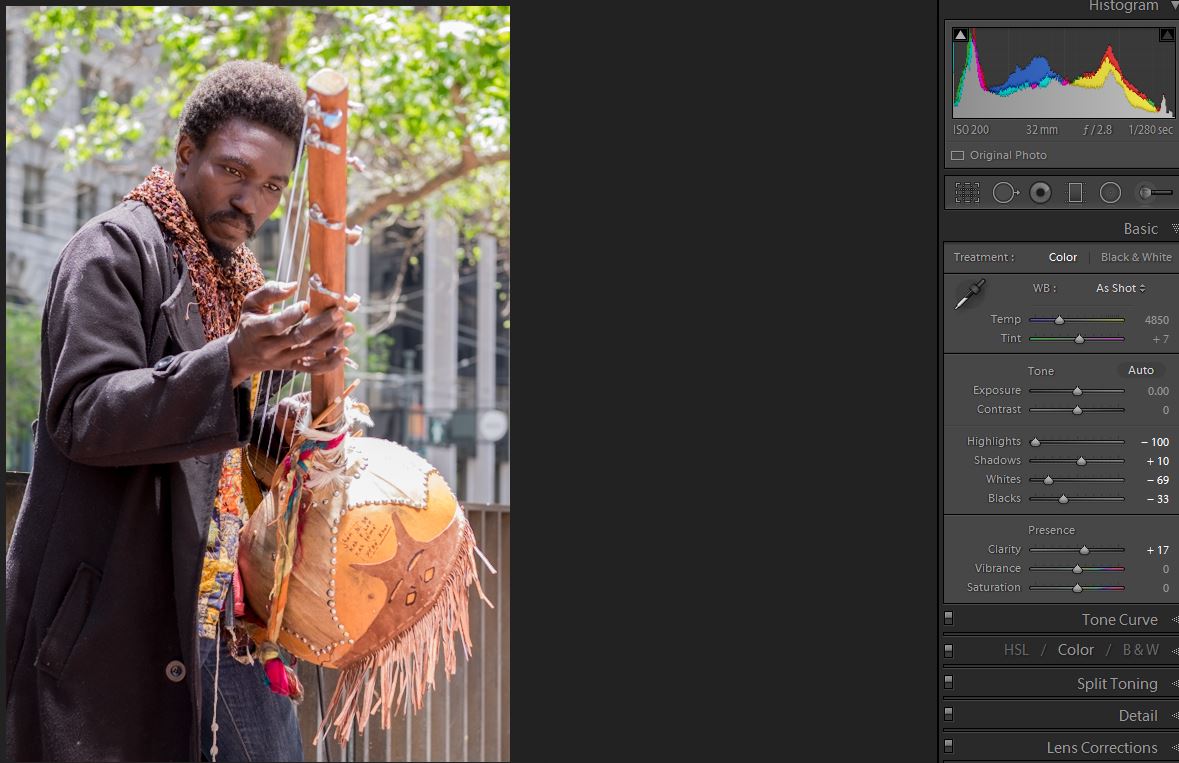
Task: Open the WB As Shot dropdown
Action: 1120,288
